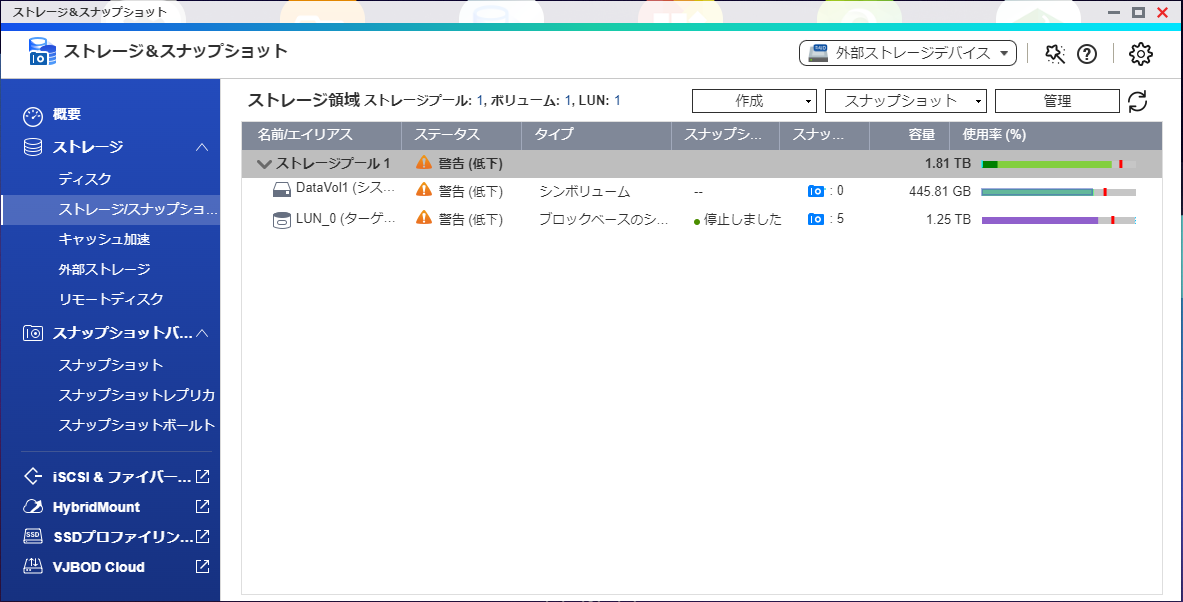Click the LUN_0 usage bar

pos(1059,220)
